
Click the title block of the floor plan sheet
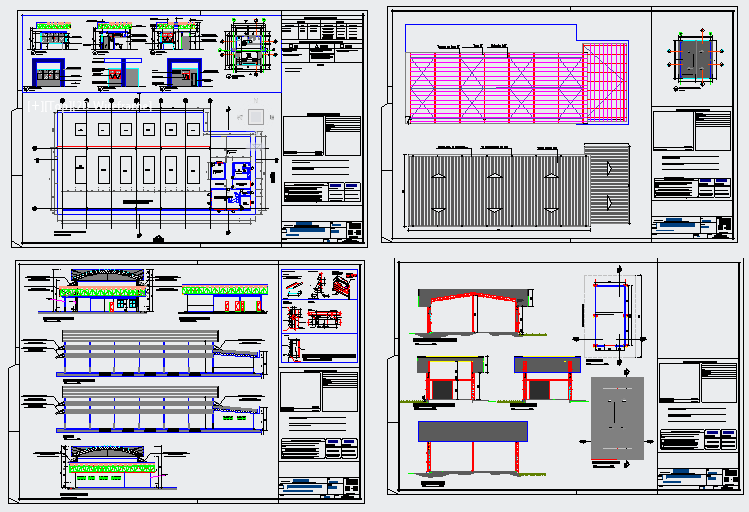click(x=322, y=230)
